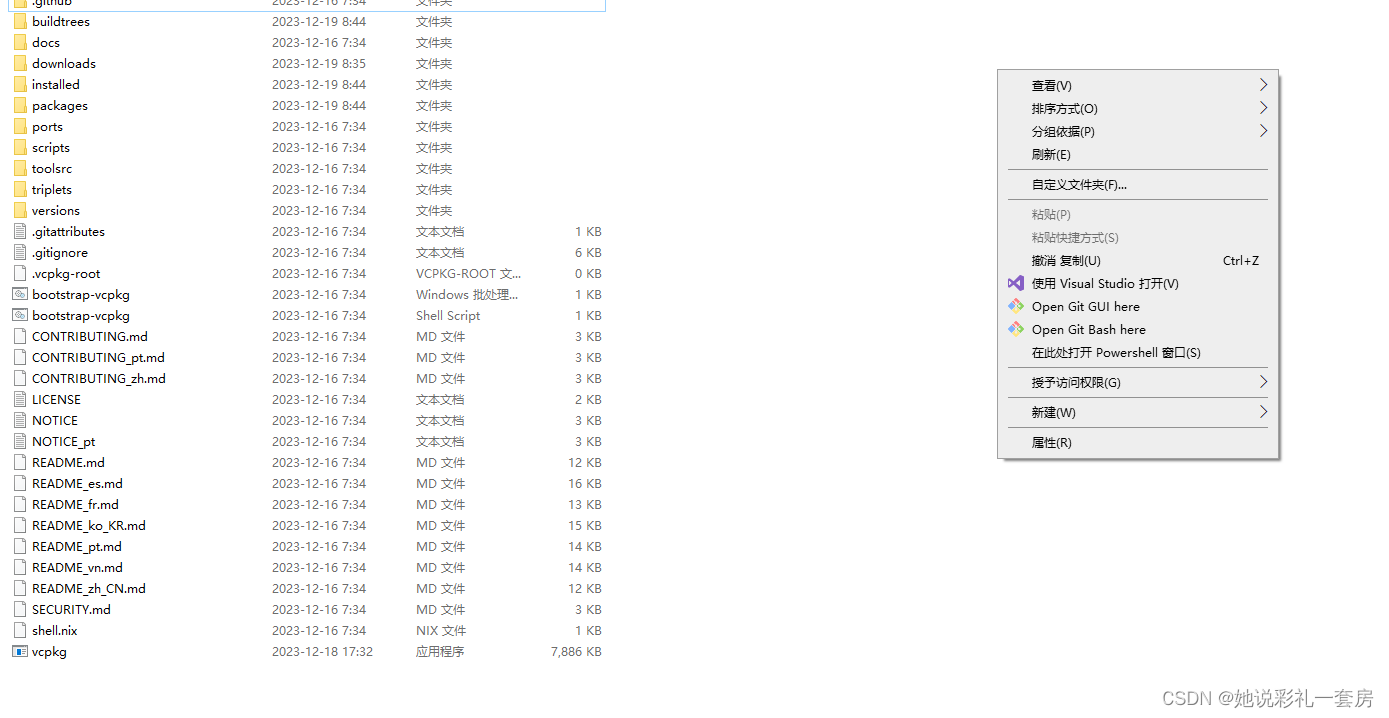Open the docs folder icon
Image resolution: width=1389 pixels, height=718 pixels.
point(21,42)
